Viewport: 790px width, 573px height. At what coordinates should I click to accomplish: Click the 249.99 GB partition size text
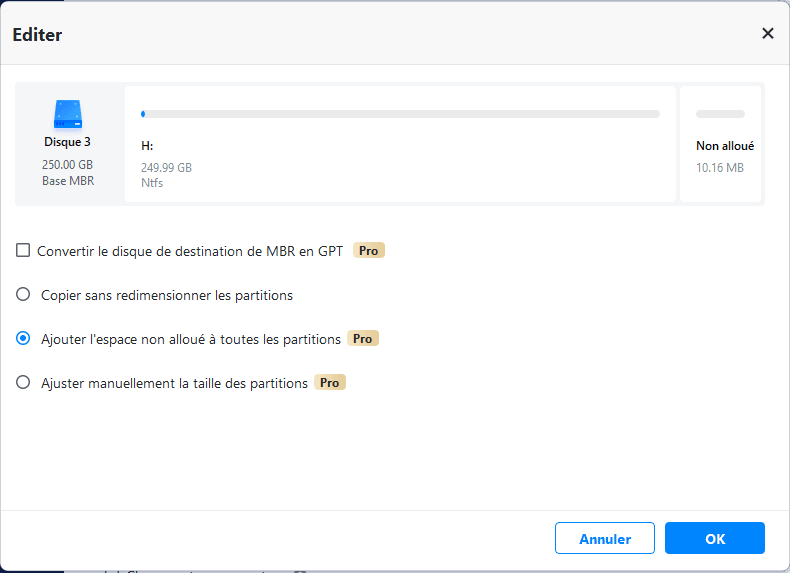pos(166,168)
